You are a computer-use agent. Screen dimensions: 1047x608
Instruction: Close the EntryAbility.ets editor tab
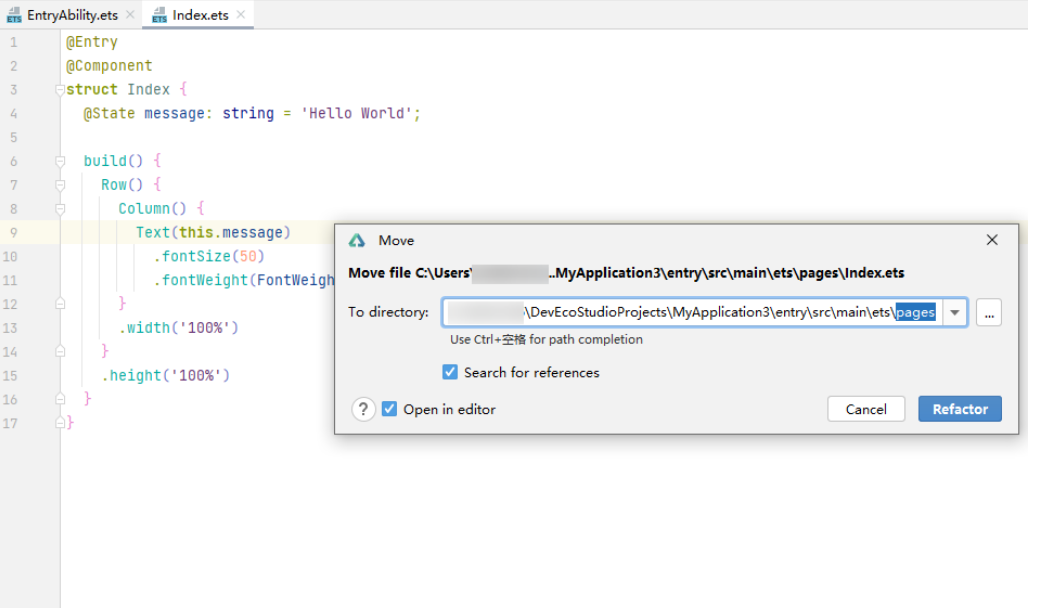coord(130,15)
